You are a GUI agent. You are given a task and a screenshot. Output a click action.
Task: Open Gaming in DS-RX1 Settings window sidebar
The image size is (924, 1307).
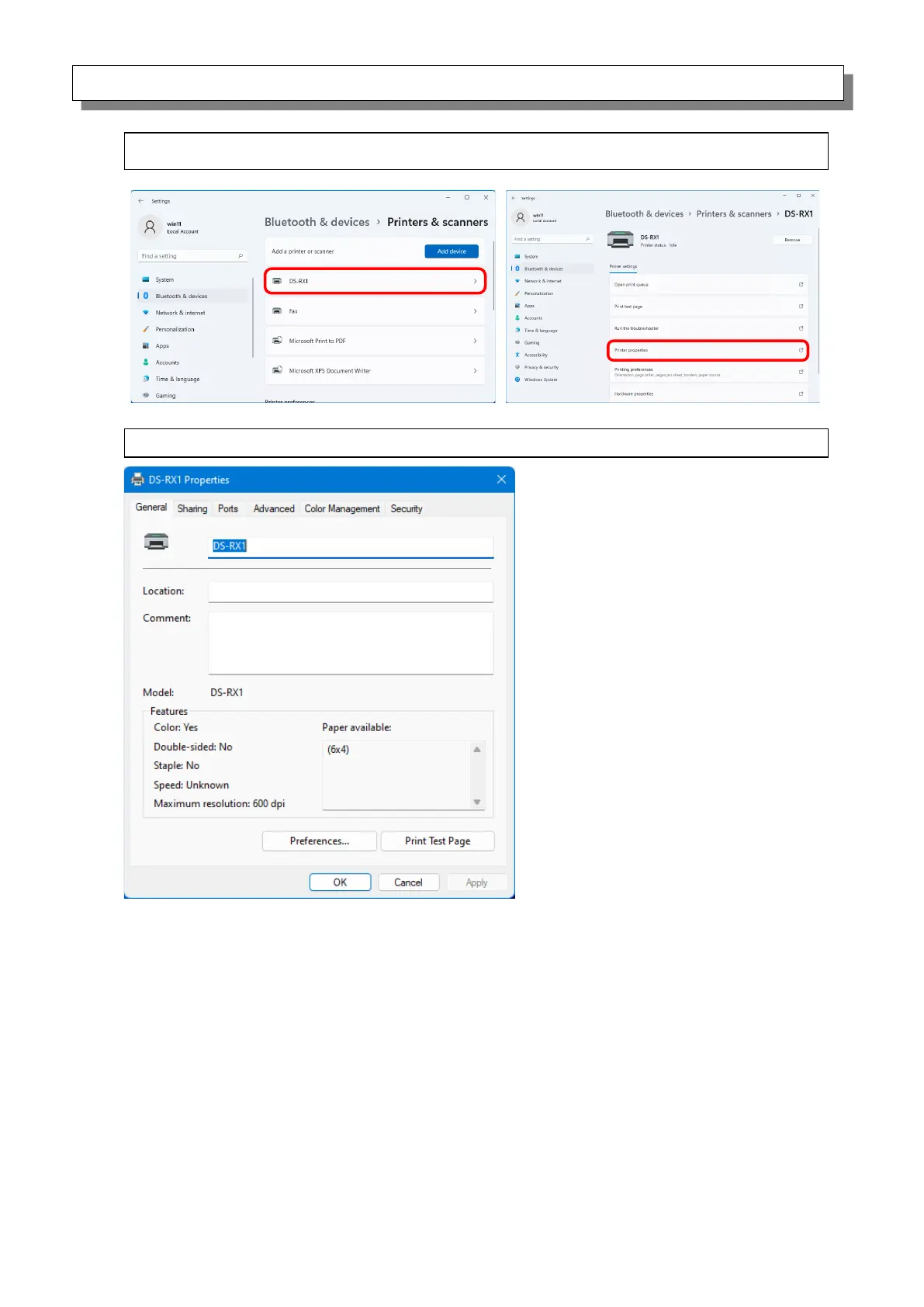click(x=531, y=342)
